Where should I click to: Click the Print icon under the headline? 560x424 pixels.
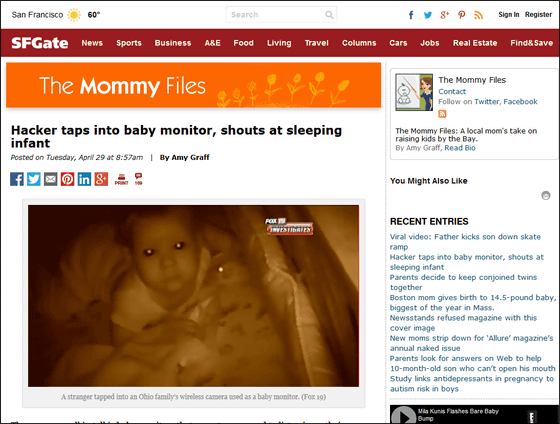121,179
